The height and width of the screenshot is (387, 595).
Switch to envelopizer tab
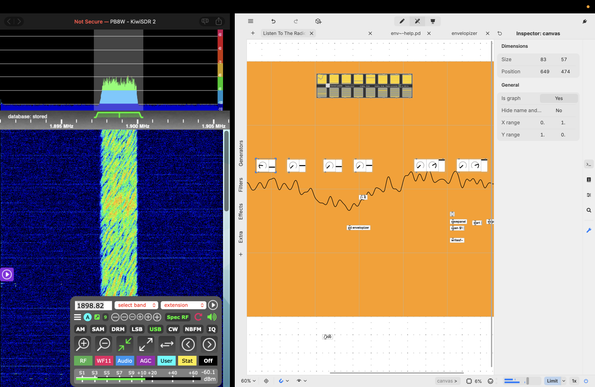click(464, 33)
